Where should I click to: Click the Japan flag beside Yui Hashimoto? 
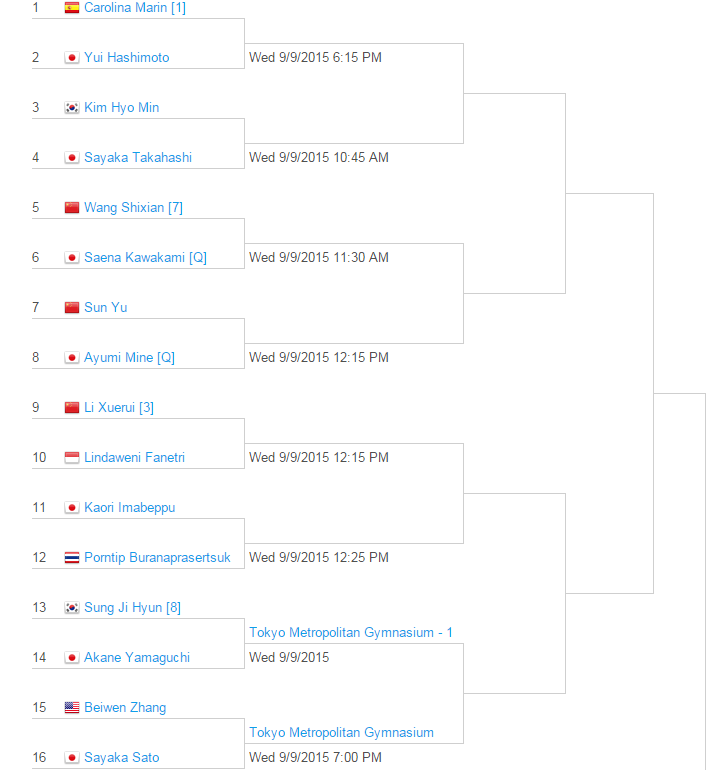(71, 58)
